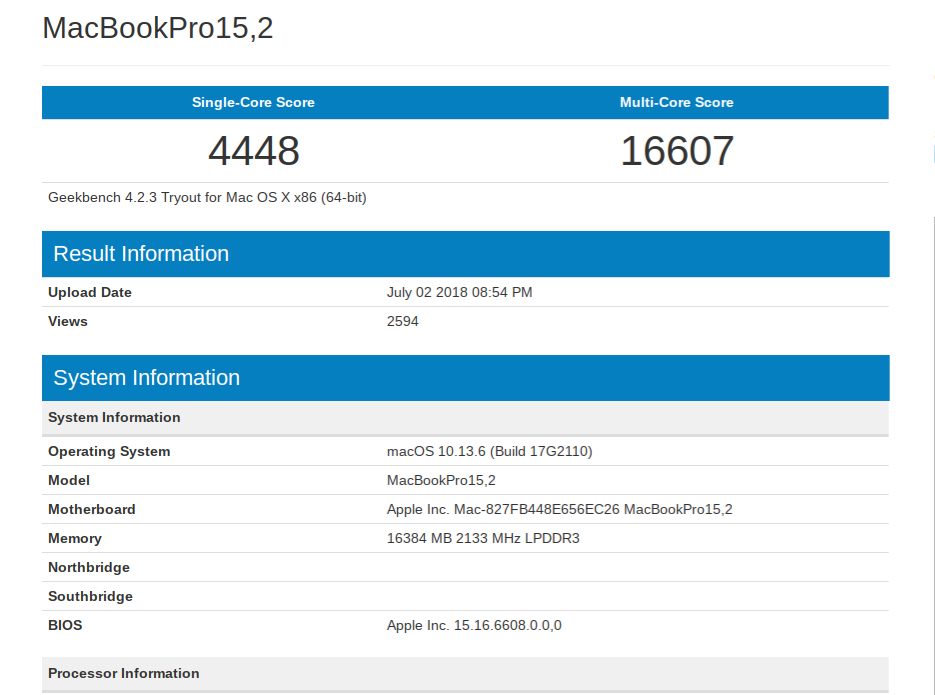Select the Model value MacBookPro15,2
The height and width of the screenshot is (695, 935).
441,480
